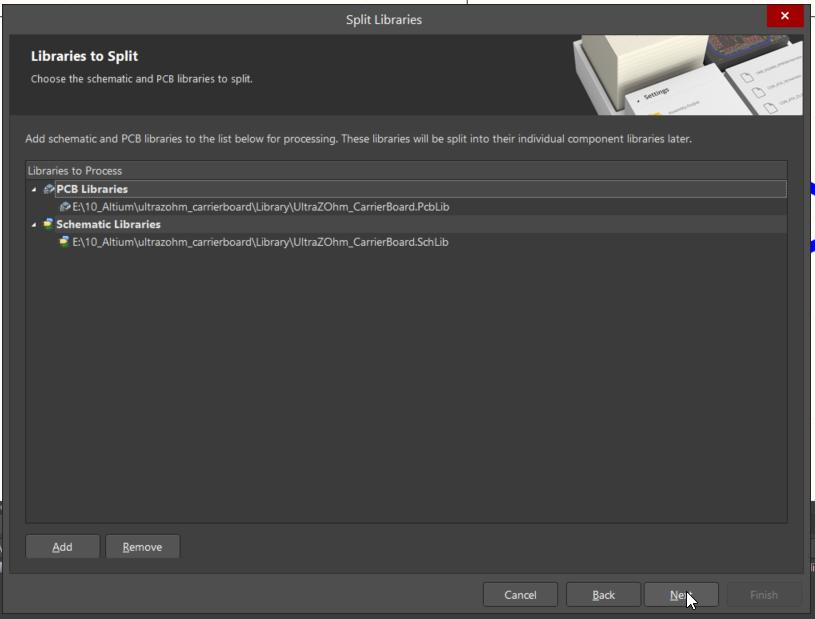This screenshot has height=619, width=815.
Task: Click the Remove button
Action: point(142,547)
